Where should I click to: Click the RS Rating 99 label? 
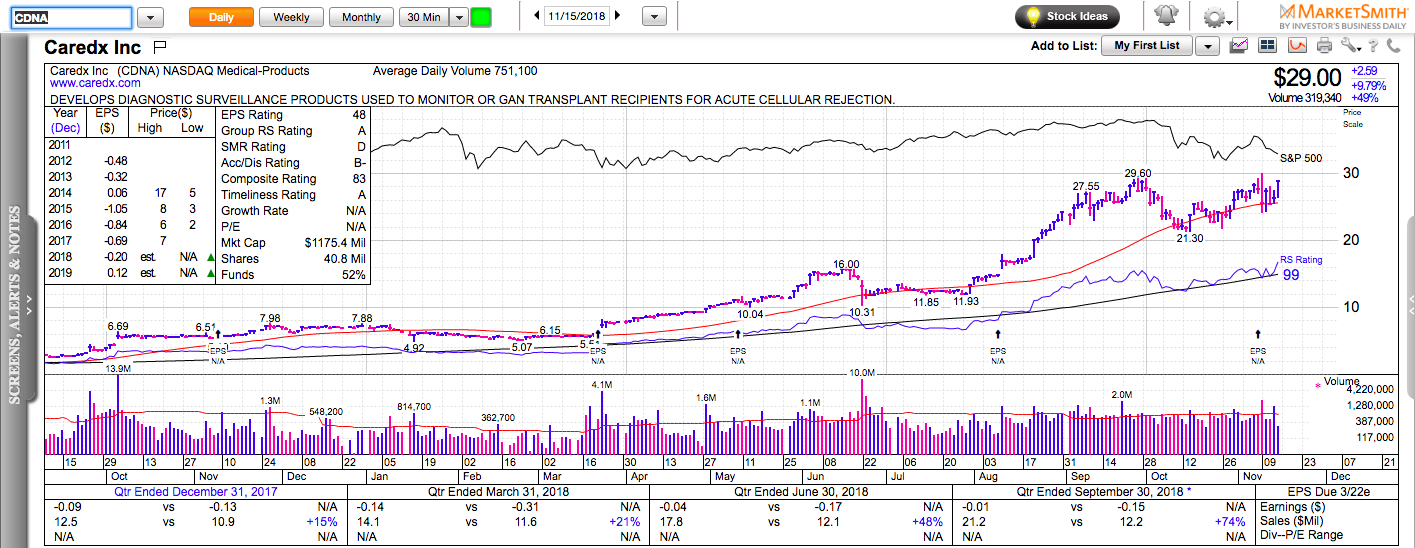click(x=1302, y=267)
